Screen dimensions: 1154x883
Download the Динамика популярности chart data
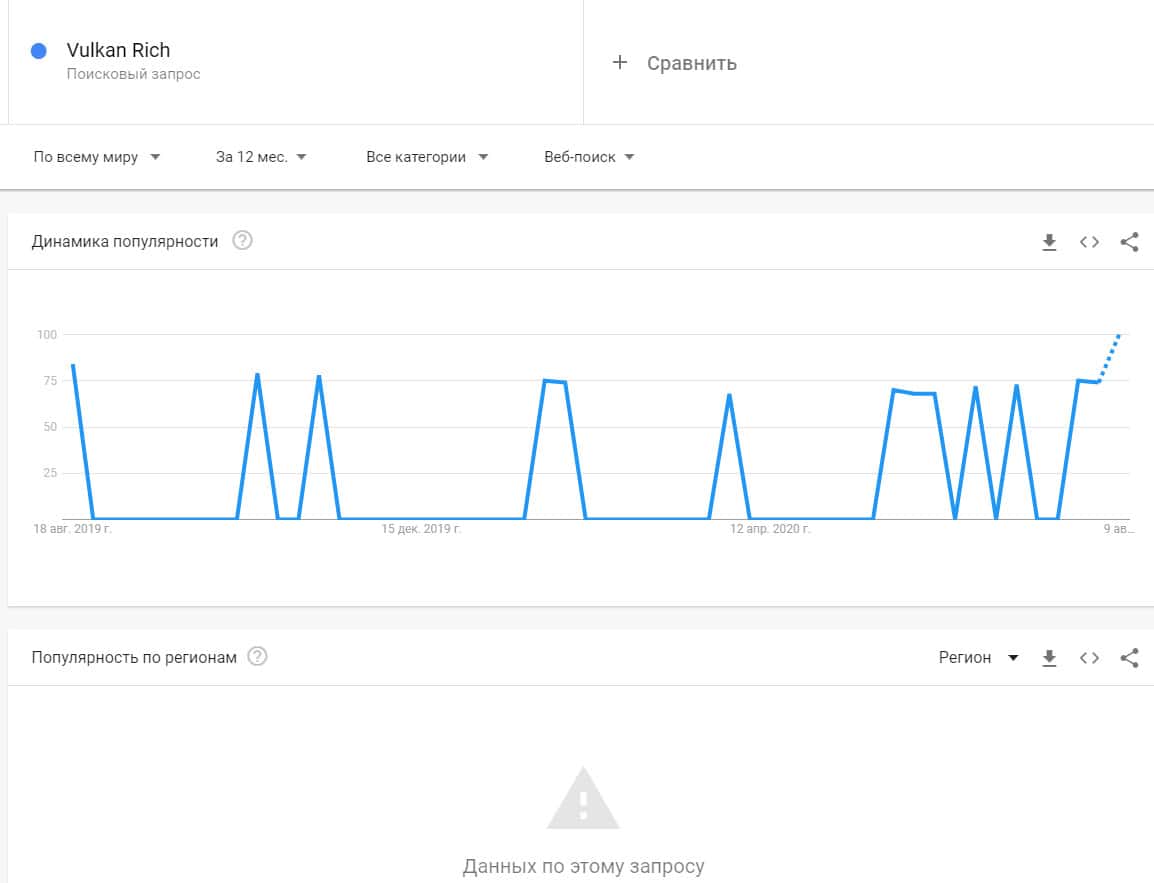(1049, 242)
